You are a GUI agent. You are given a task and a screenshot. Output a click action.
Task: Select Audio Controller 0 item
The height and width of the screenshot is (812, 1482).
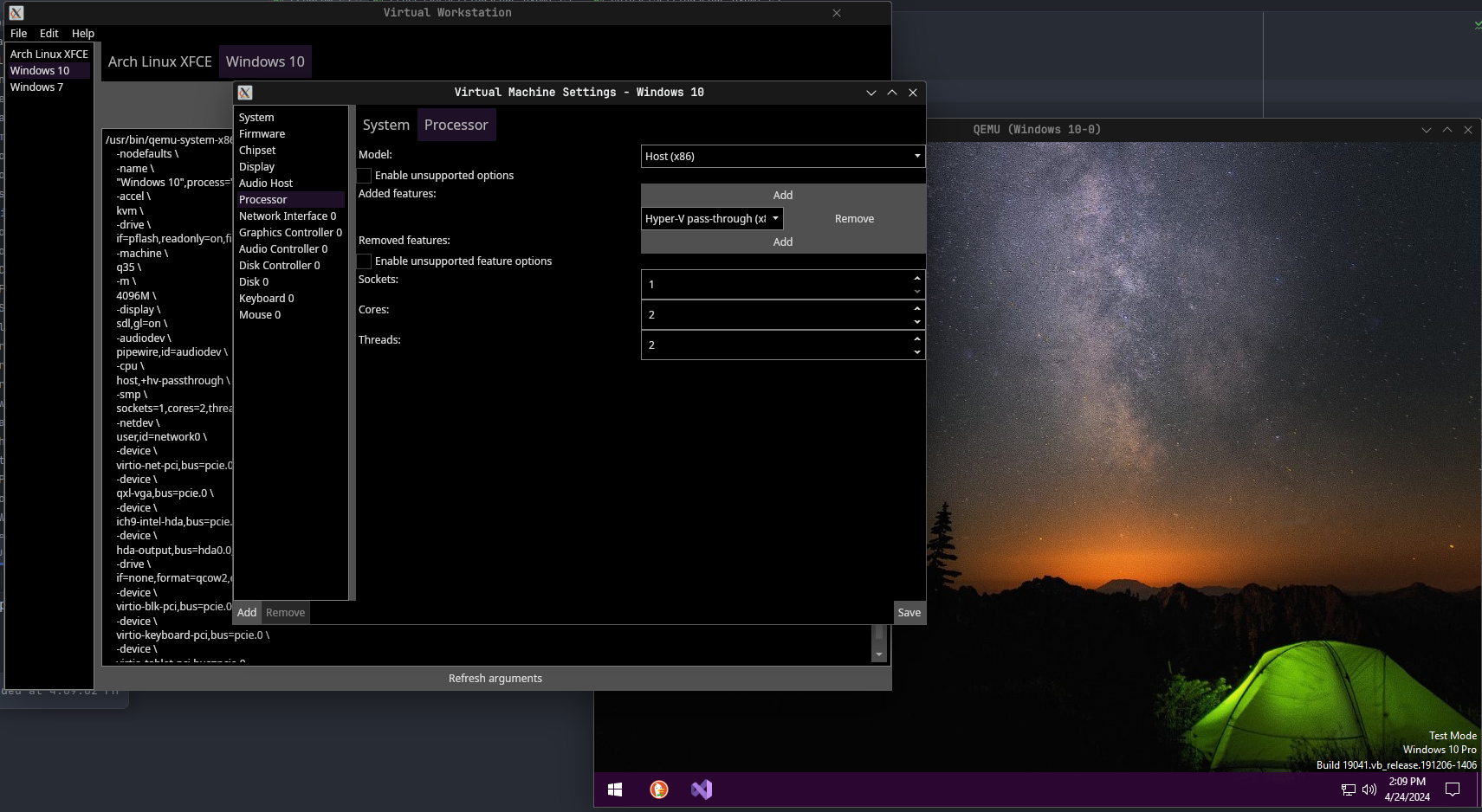[291, 249]
